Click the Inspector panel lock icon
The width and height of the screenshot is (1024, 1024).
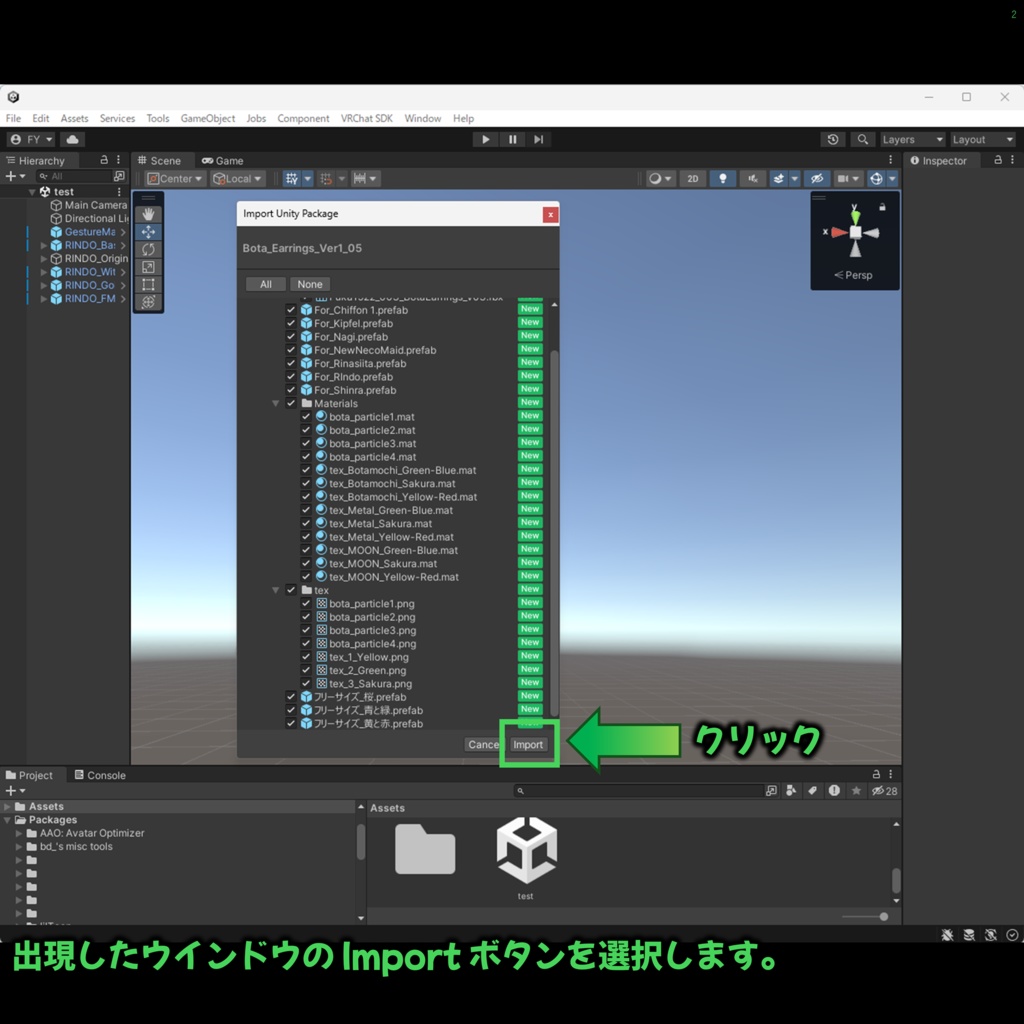[998, 159]
